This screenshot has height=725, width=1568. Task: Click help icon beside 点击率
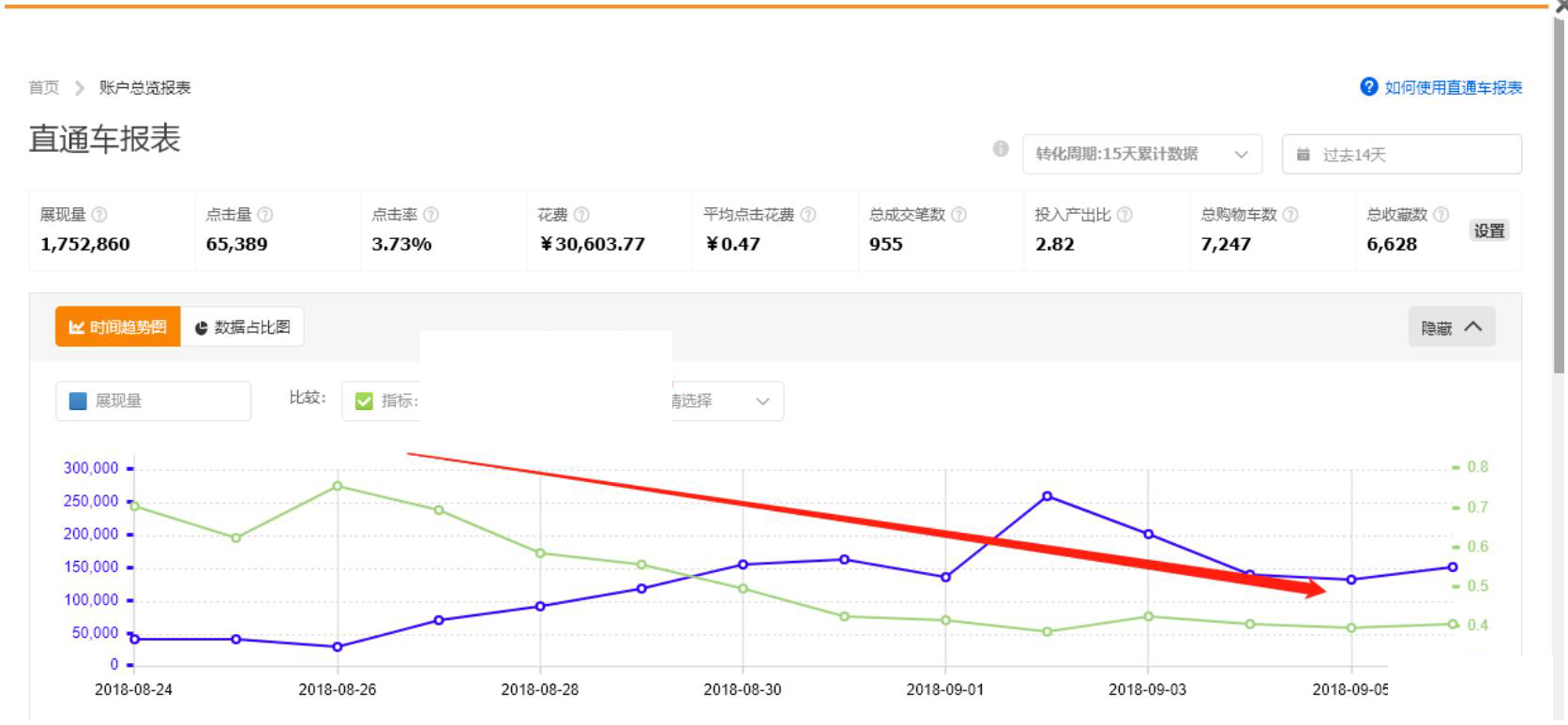[x=431, y=215]
